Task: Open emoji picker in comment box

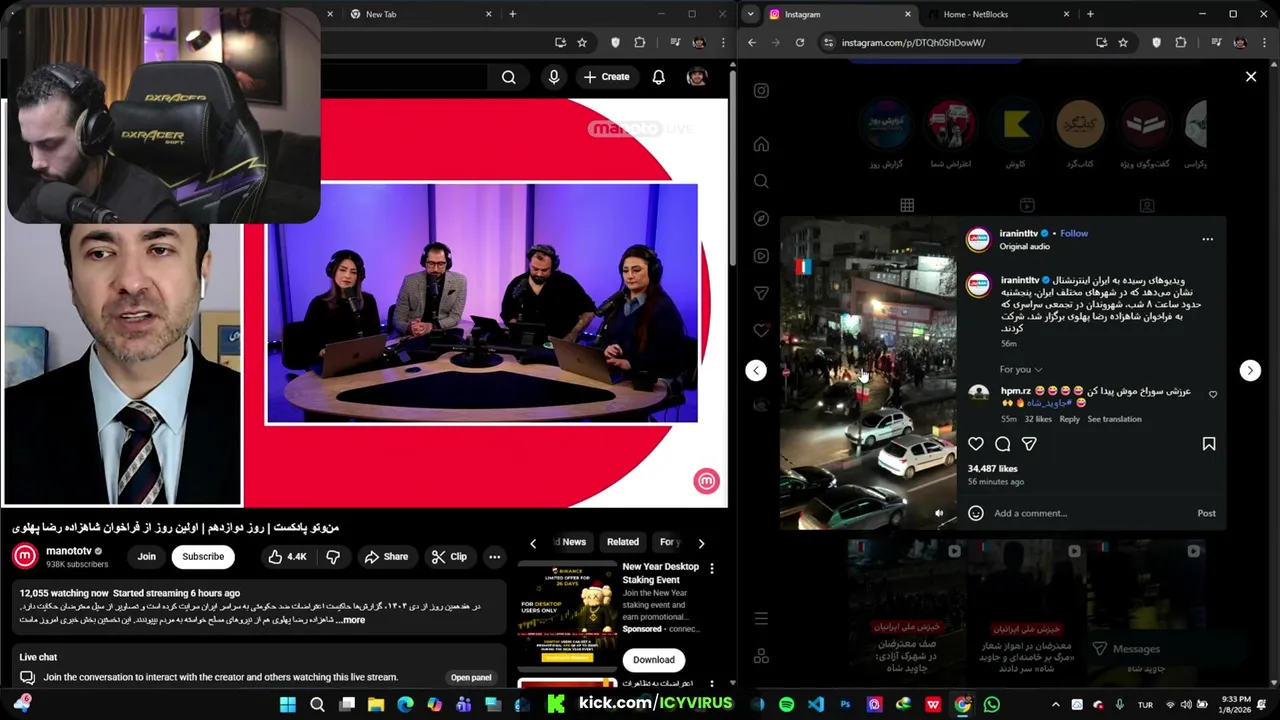Action: pos(976,513)
